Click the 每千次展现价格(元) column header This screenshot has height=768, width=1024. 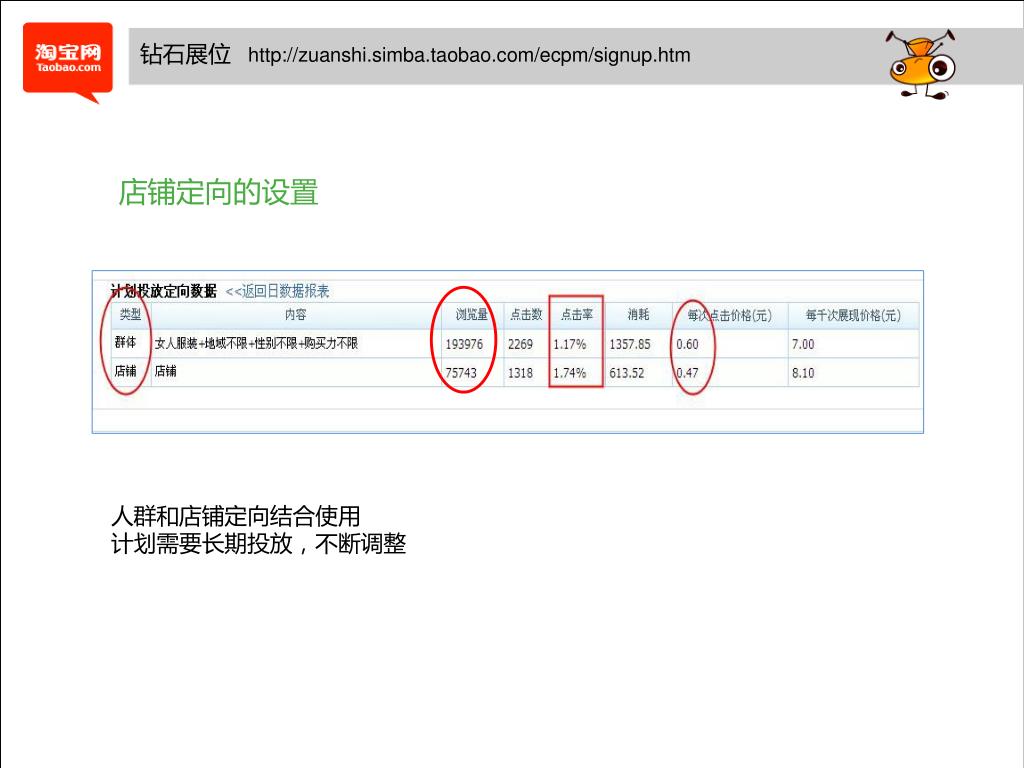(x=853, y=315)
